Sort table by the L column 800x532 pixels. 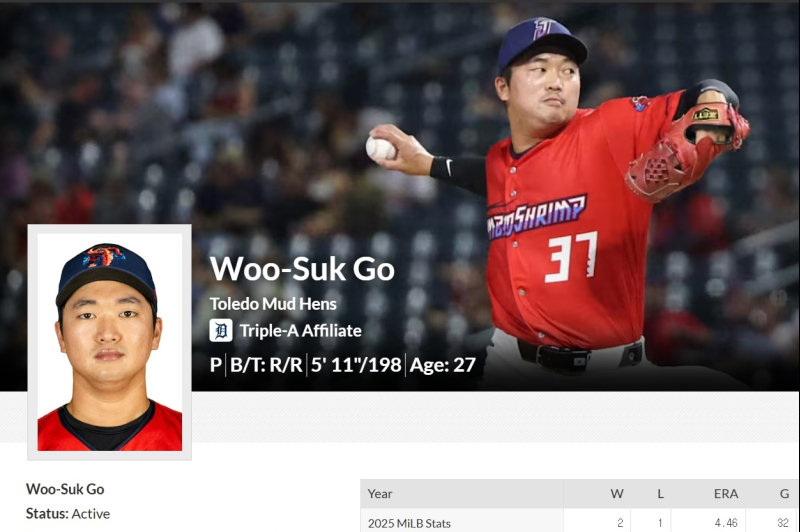(x=660, y=494)
